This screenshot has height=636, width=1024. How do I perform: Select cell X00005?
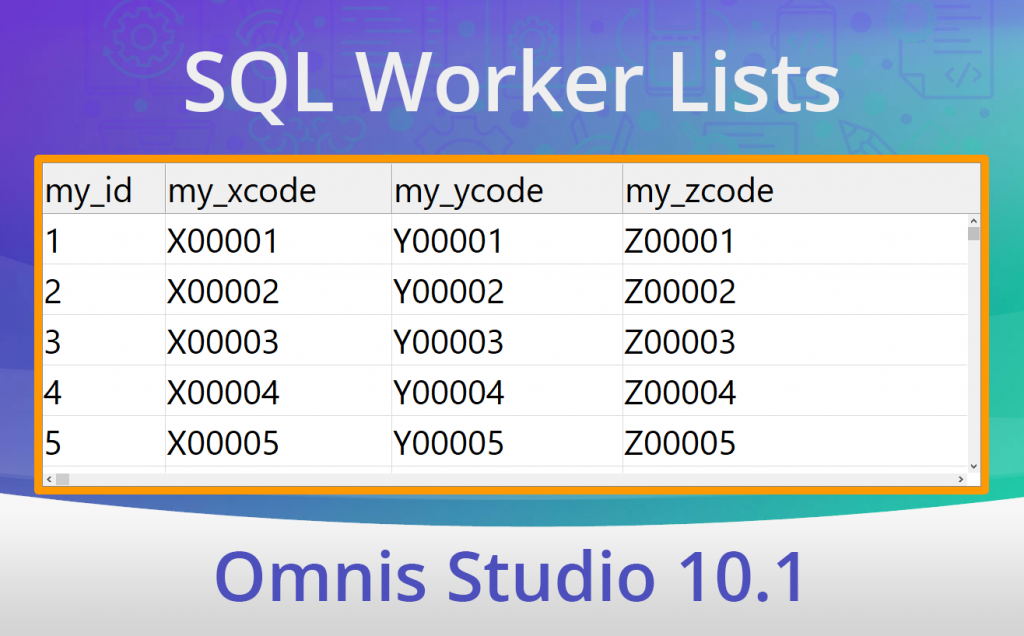pos(278,442)
